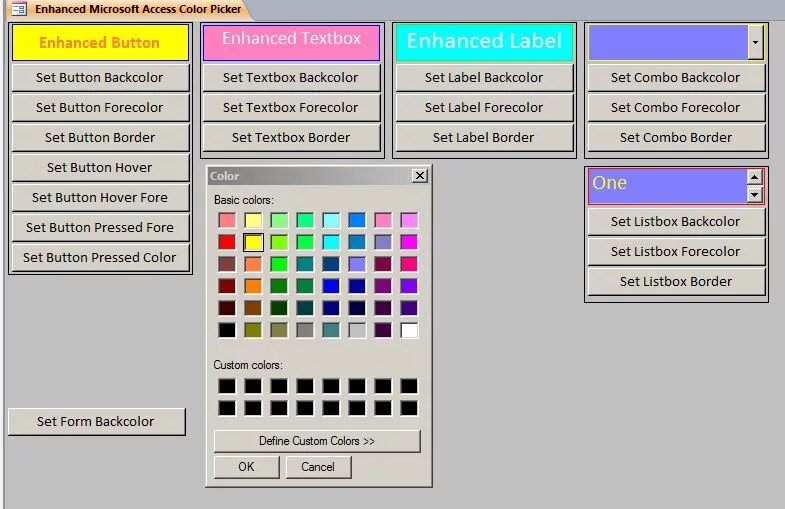This screenshot has width=785, height=509.
Task: Cancel the Color dialog
Action: coord(318,467)
